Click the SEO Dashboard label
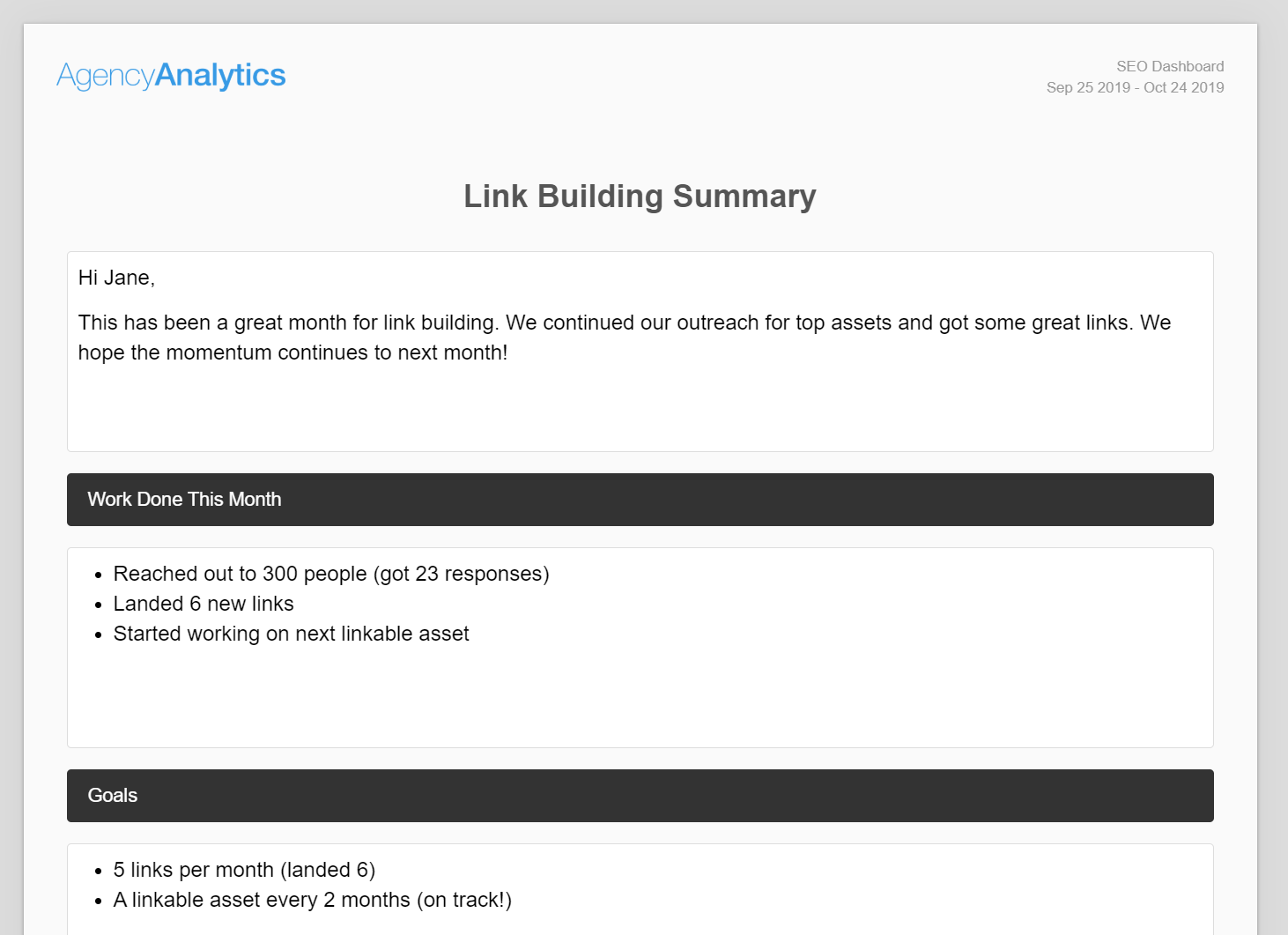 [1169, 66]
